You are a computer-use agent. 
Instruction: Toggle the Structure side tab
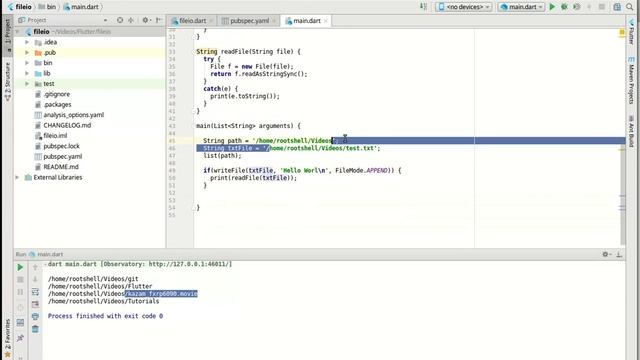pyautogui.click(x=7, y=82)
